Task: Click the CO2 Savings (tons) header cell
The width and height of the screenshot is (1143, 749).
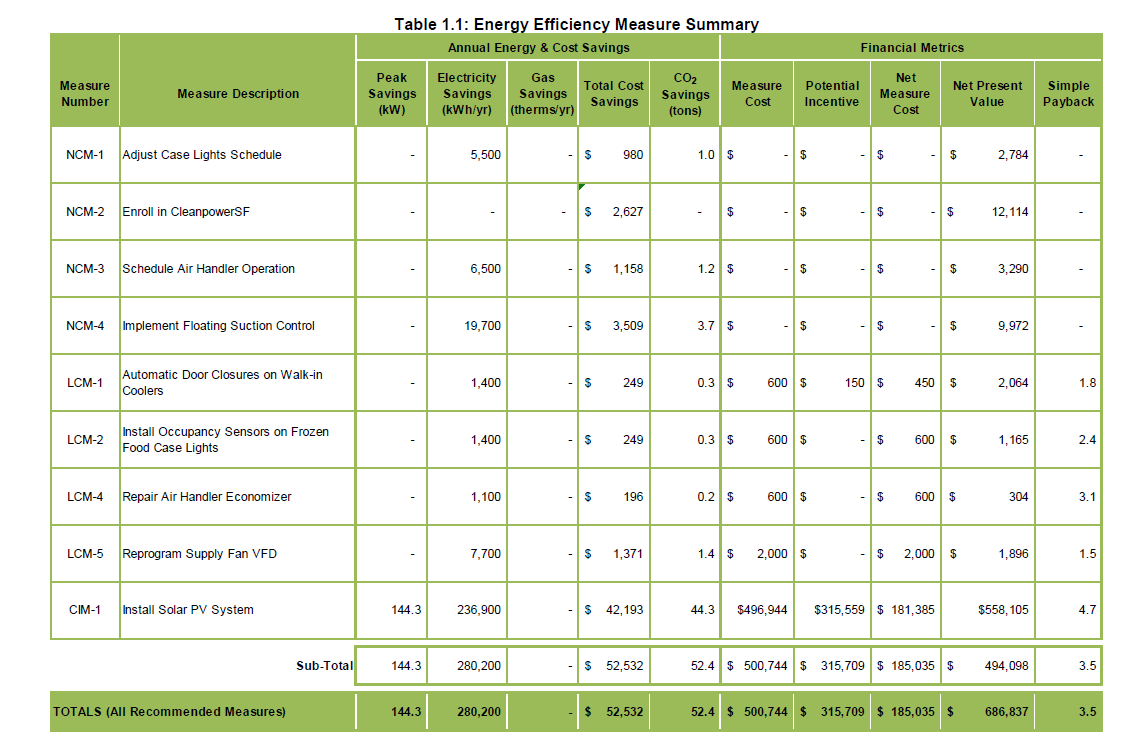Action: point(684,92)
